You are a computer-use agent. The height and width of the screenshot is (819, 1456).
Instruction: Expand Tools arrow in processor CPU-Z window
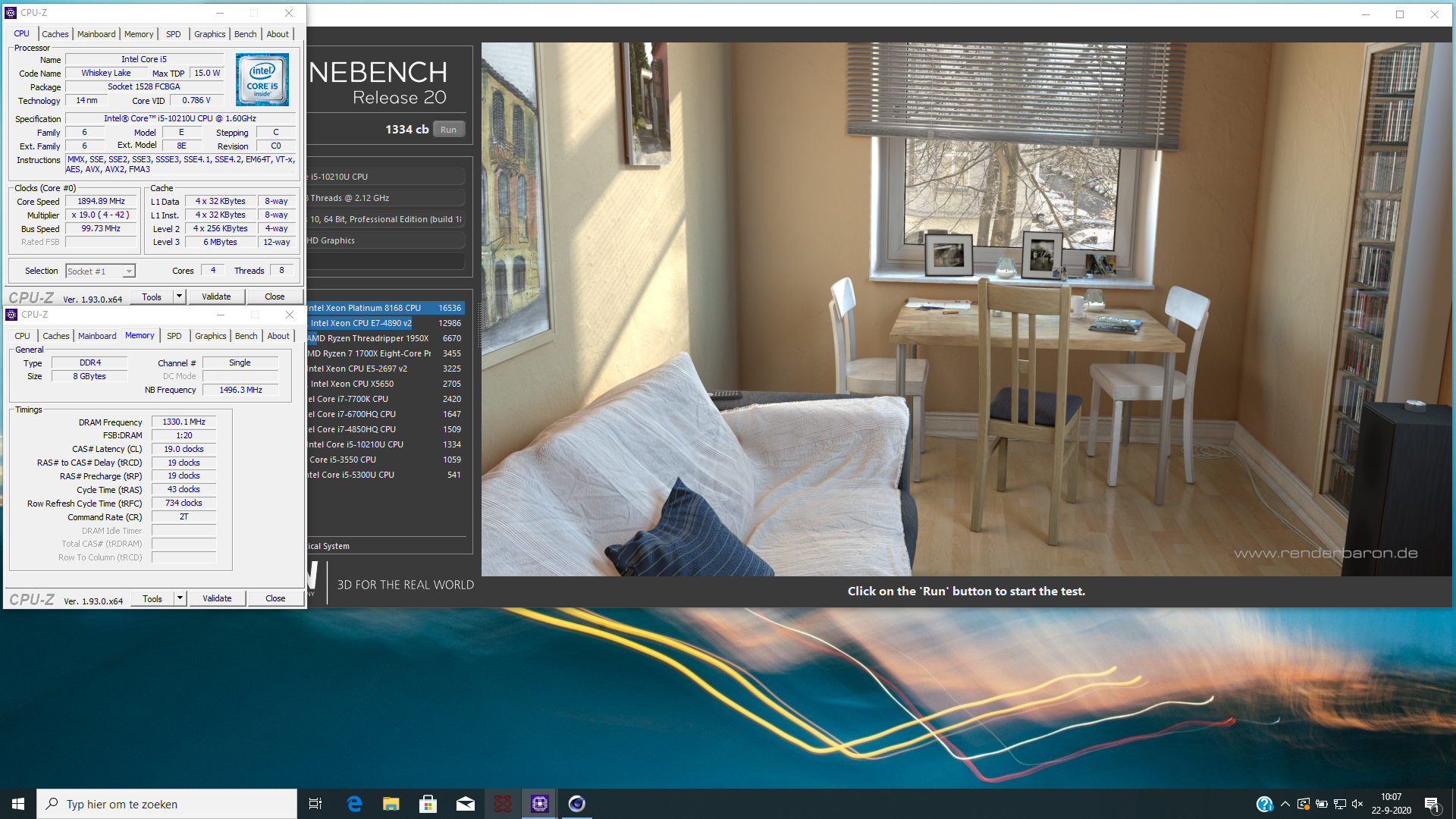tap(179, 297)
